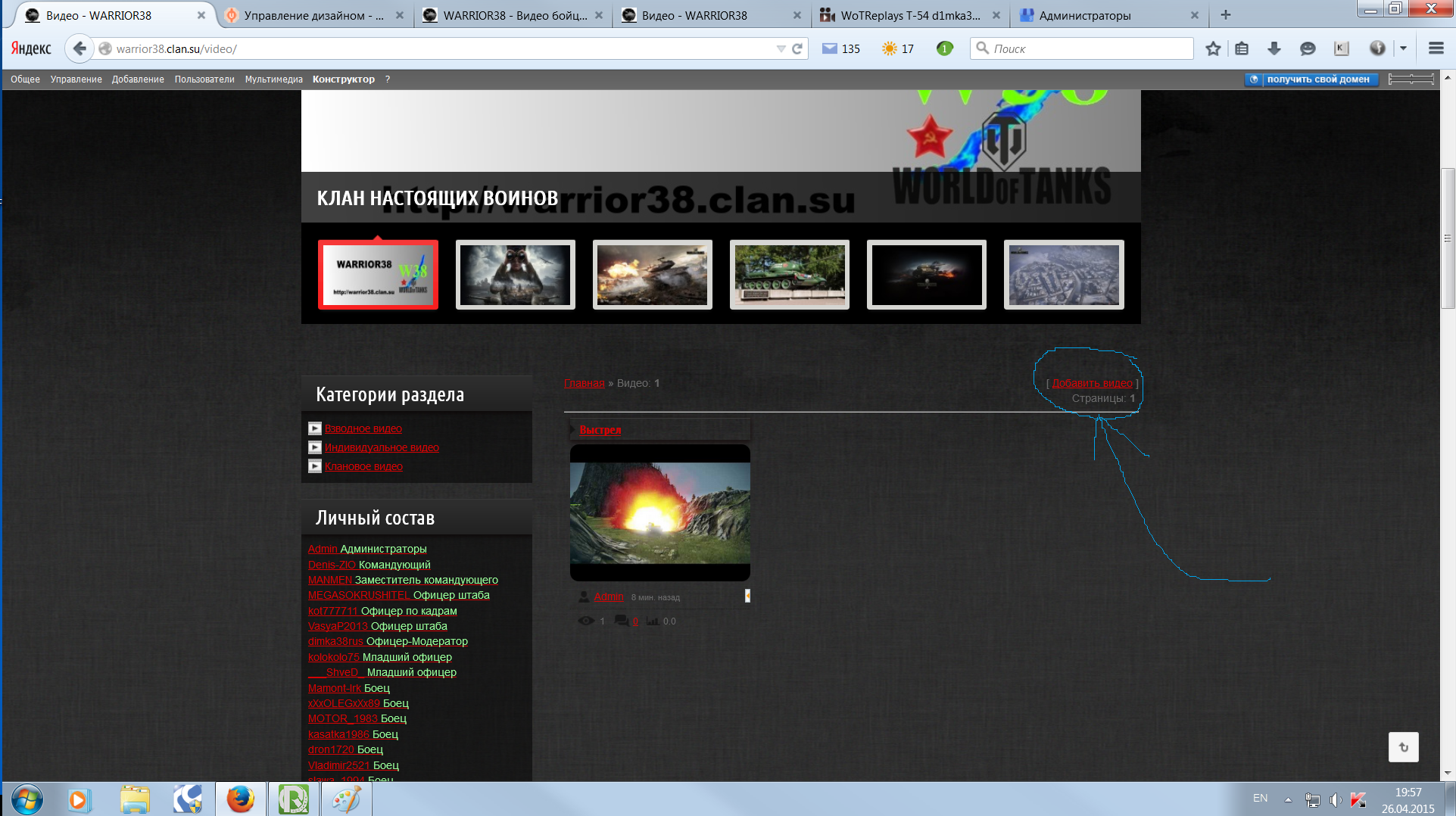1456x816 pixels.
Task: Open the question mark help menu
Action: [x=388, y=79]
